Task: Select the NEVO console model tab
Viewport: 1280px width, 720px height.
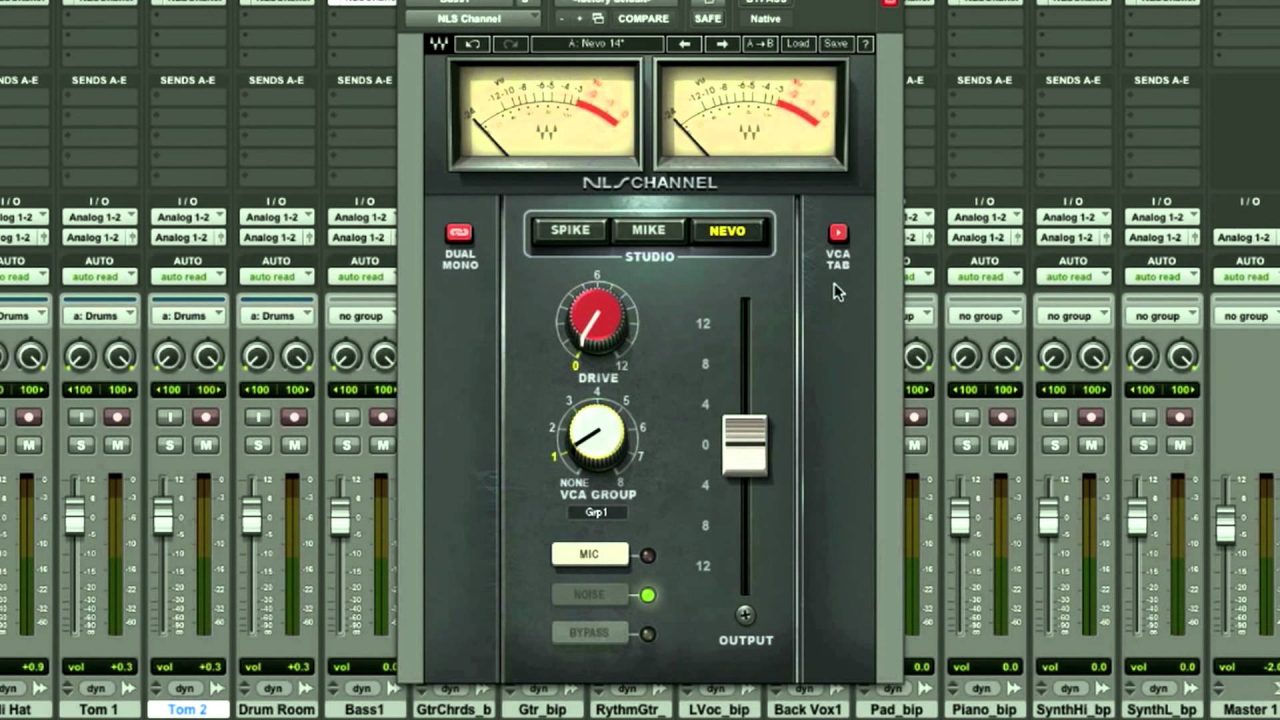Action: 727,230
